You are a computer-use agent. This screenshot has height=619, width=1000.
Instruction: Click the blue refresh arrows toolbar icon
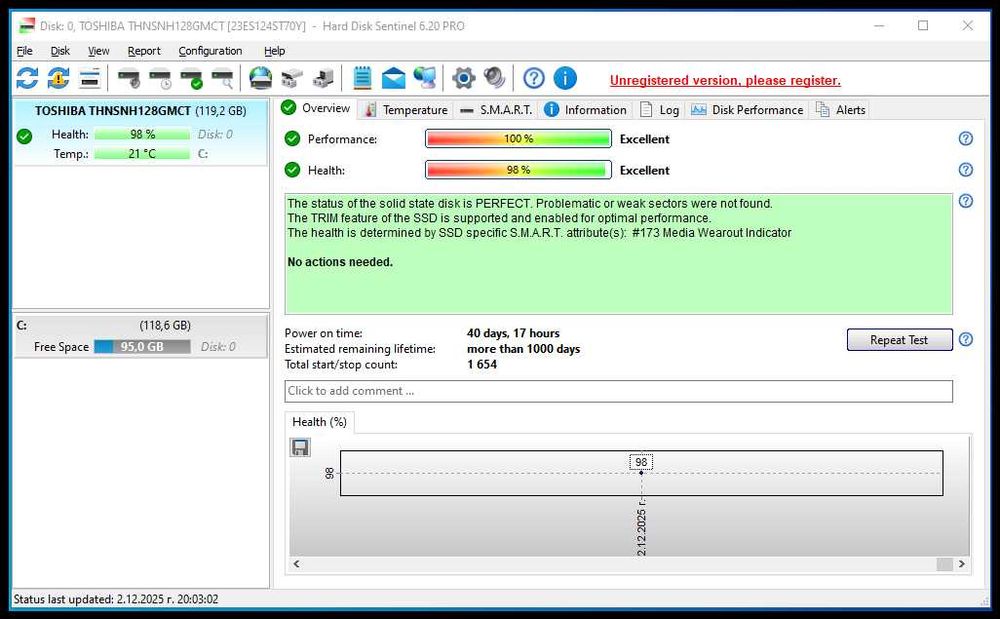[27, 79]
